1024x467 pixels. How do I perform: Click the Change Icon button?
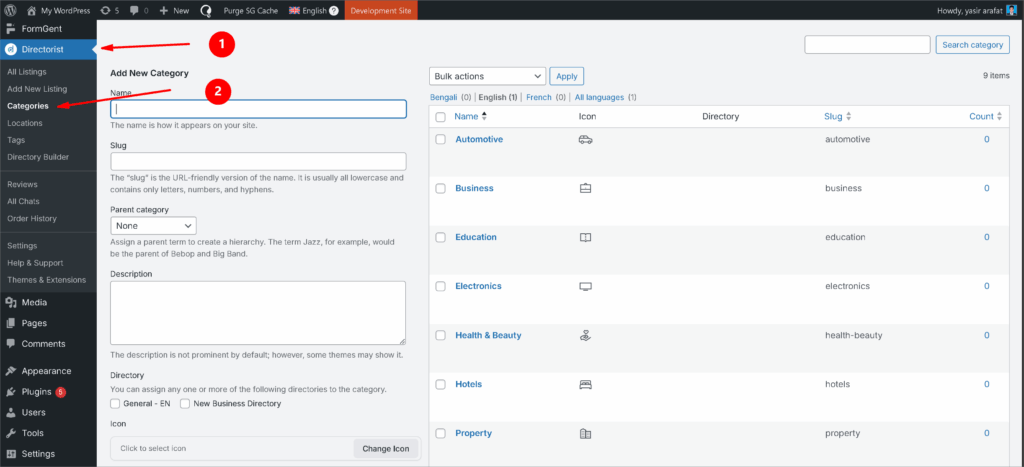click(386, 448)
